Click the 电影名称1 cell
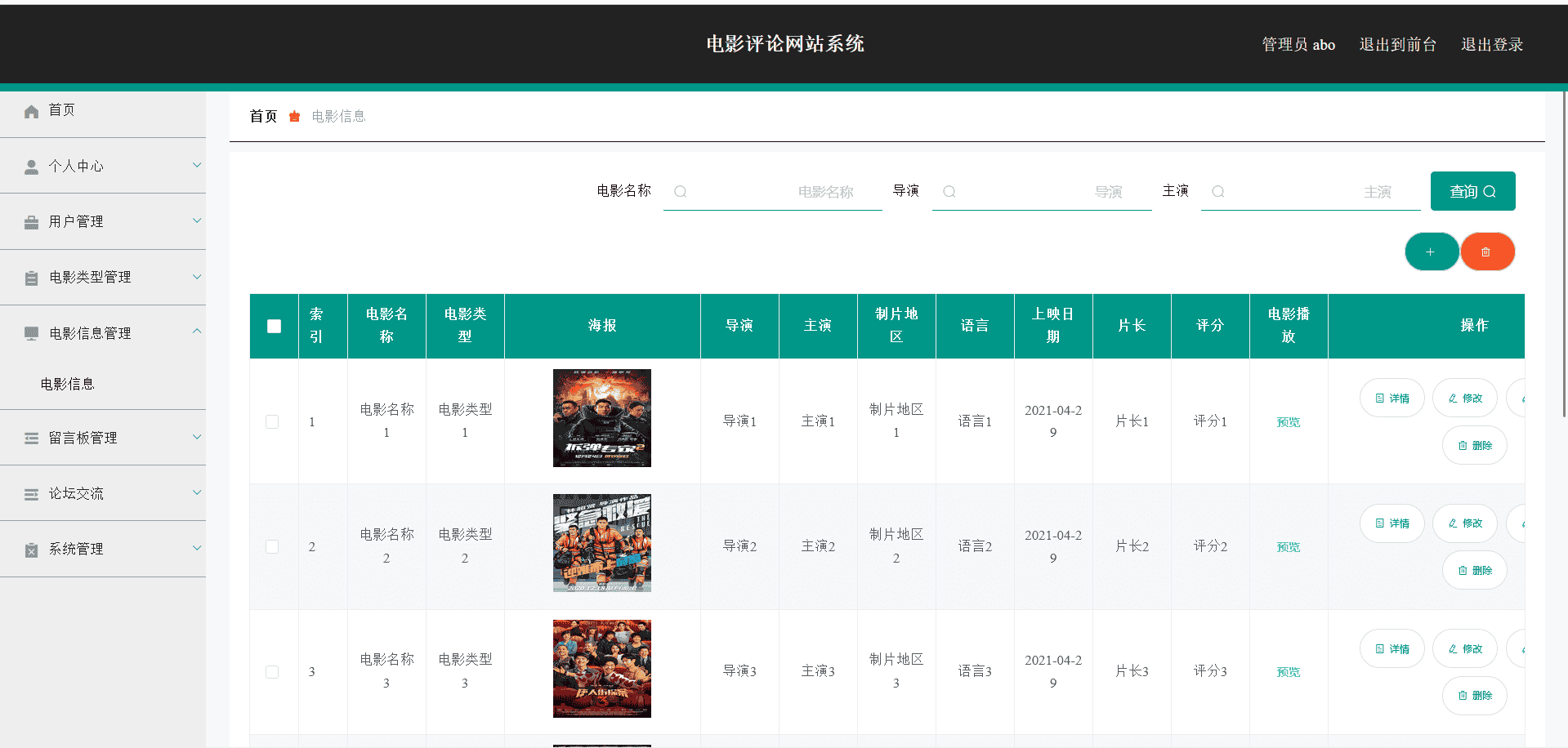This screenshot has width=1568, height=748. tap(386, 421)
